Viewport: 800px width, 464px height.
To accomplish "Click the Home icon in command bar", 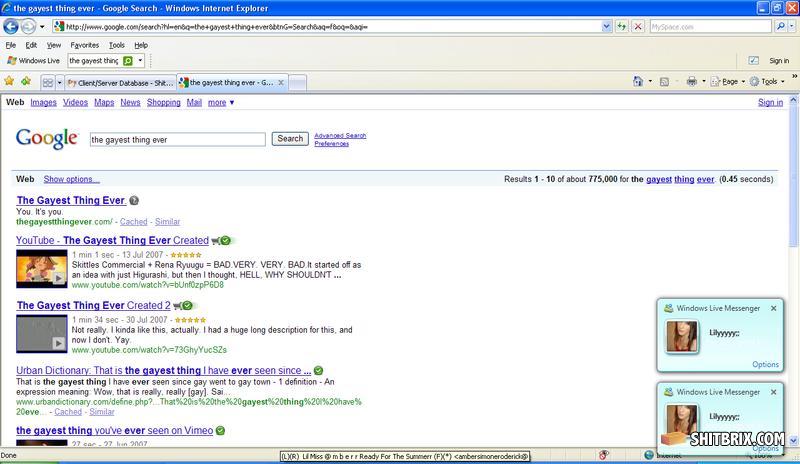I will [x=638, y=81].
